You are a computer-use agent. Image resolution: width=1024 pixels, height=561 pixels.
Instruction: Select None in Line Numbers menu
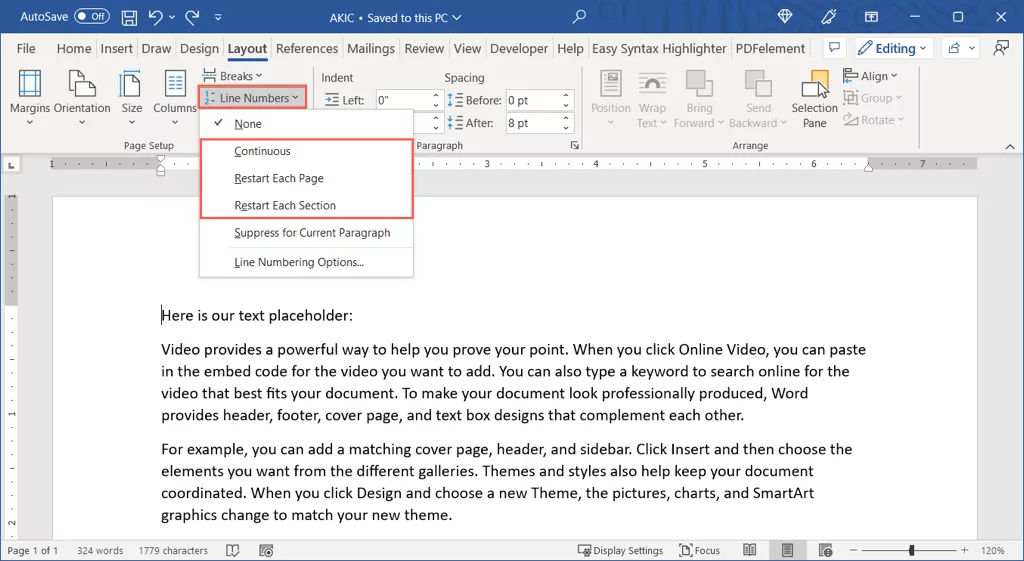(306, 123)
